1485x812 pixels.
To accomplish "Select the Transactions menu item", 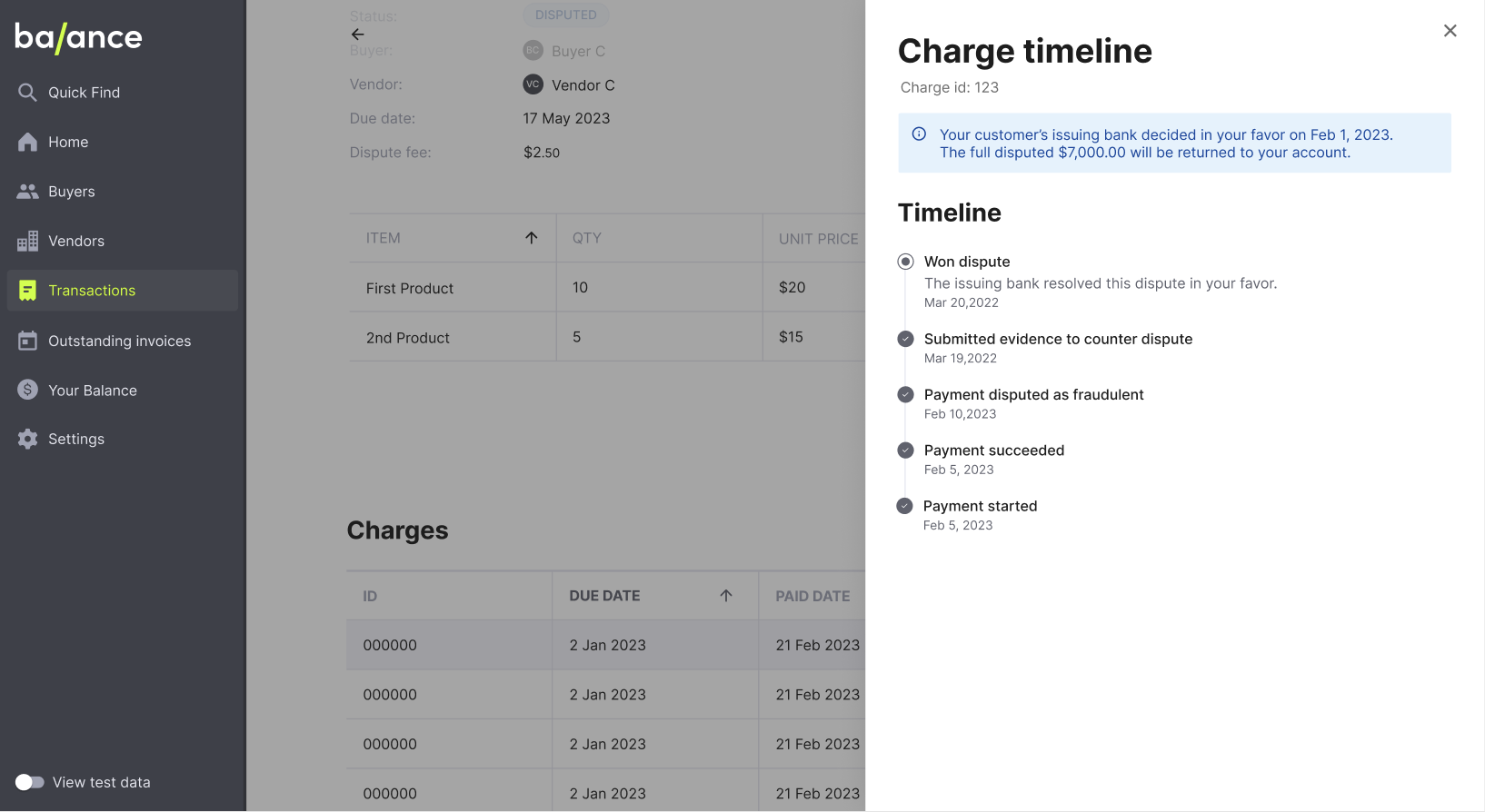I will click(123, 291).
